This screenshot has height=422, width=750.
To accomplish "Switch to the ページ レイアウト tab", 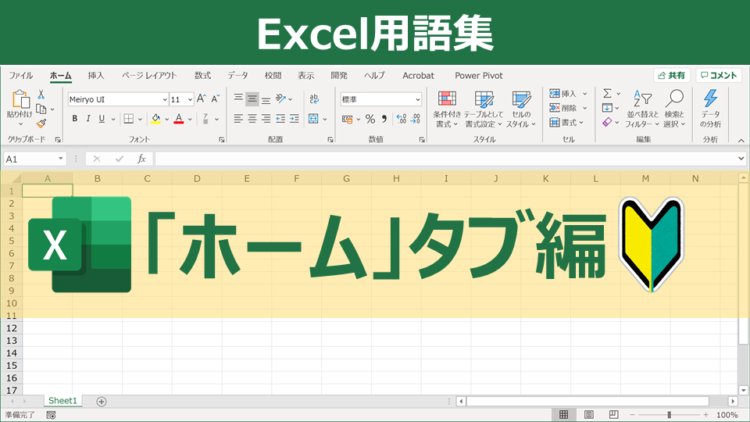I will [x=149, y=76].
